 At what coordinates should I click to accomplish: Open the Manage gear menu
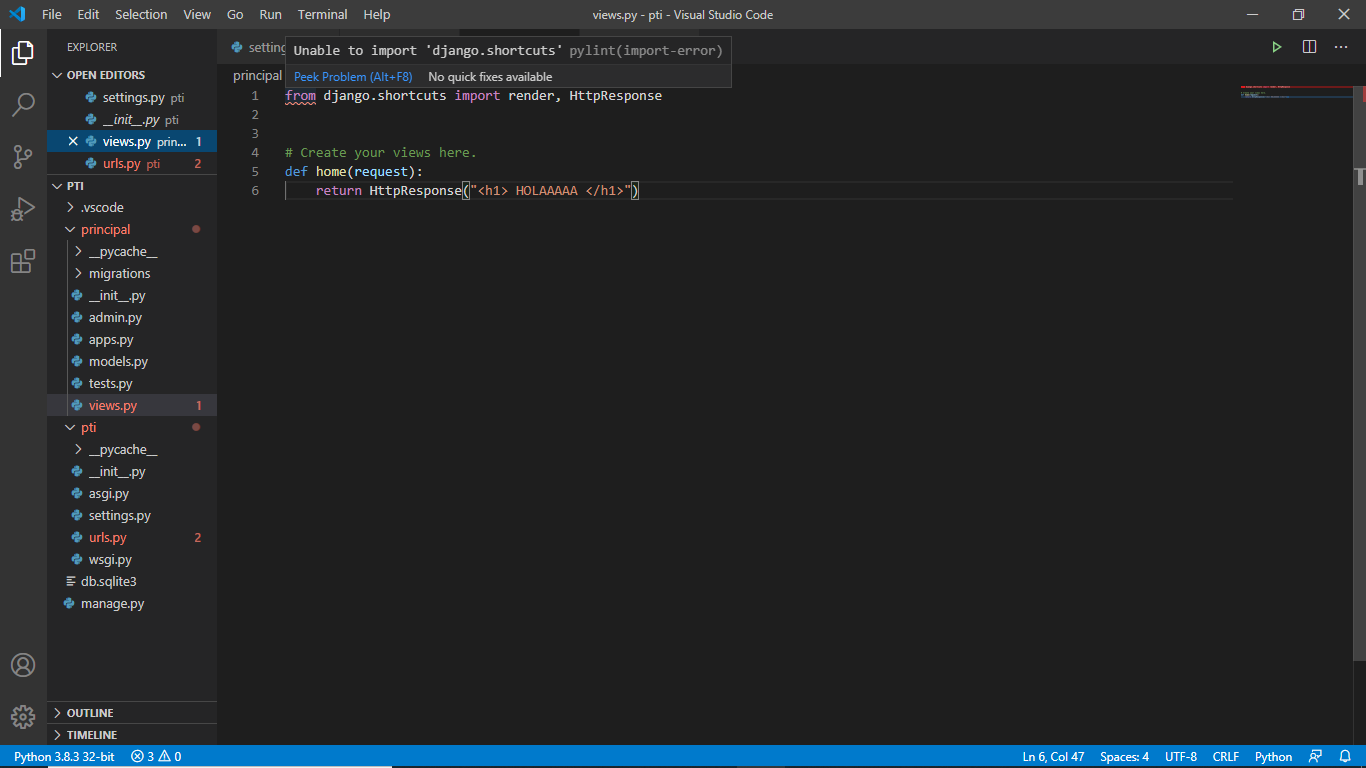click(23, 717)
